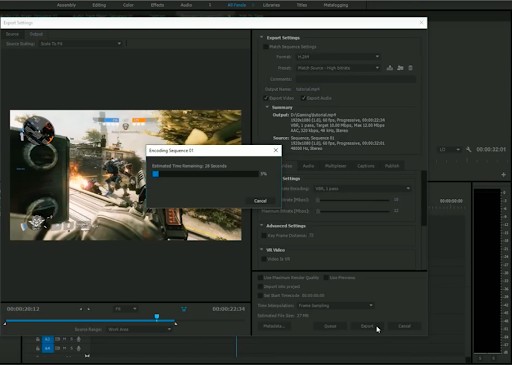Open the Bitrate Encoding dropdown
512x365 pixels.
tap(362, 189)
